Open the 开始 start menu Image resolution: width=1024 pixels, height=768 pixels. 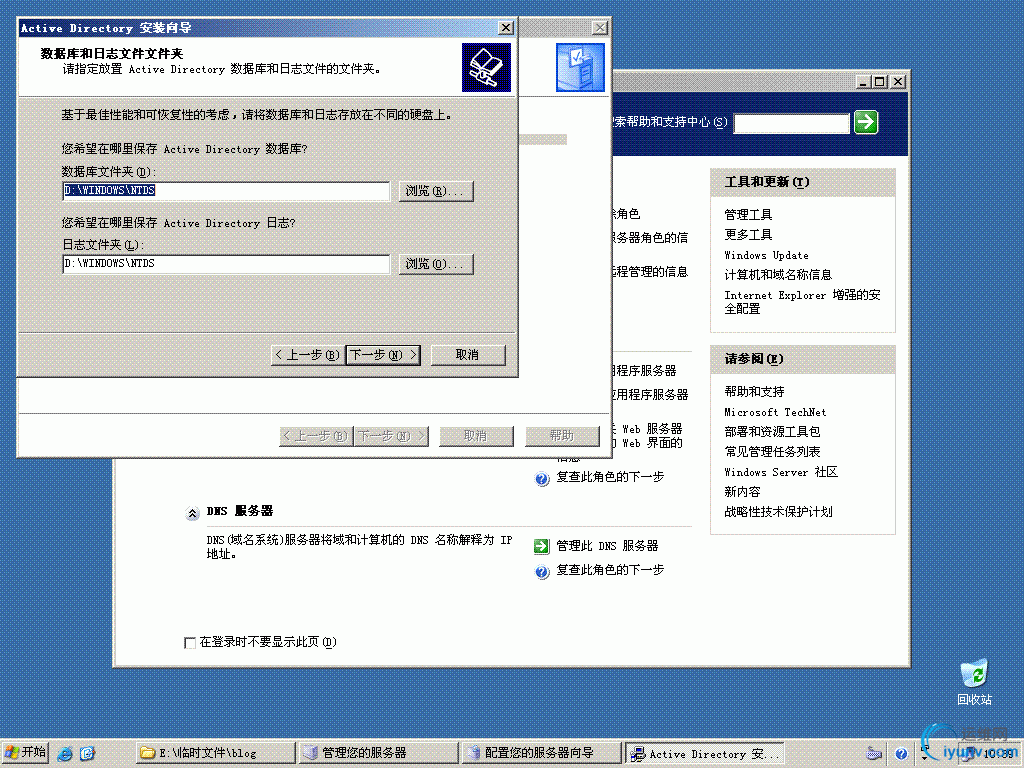pyautogui.click(x=25, y=753)
